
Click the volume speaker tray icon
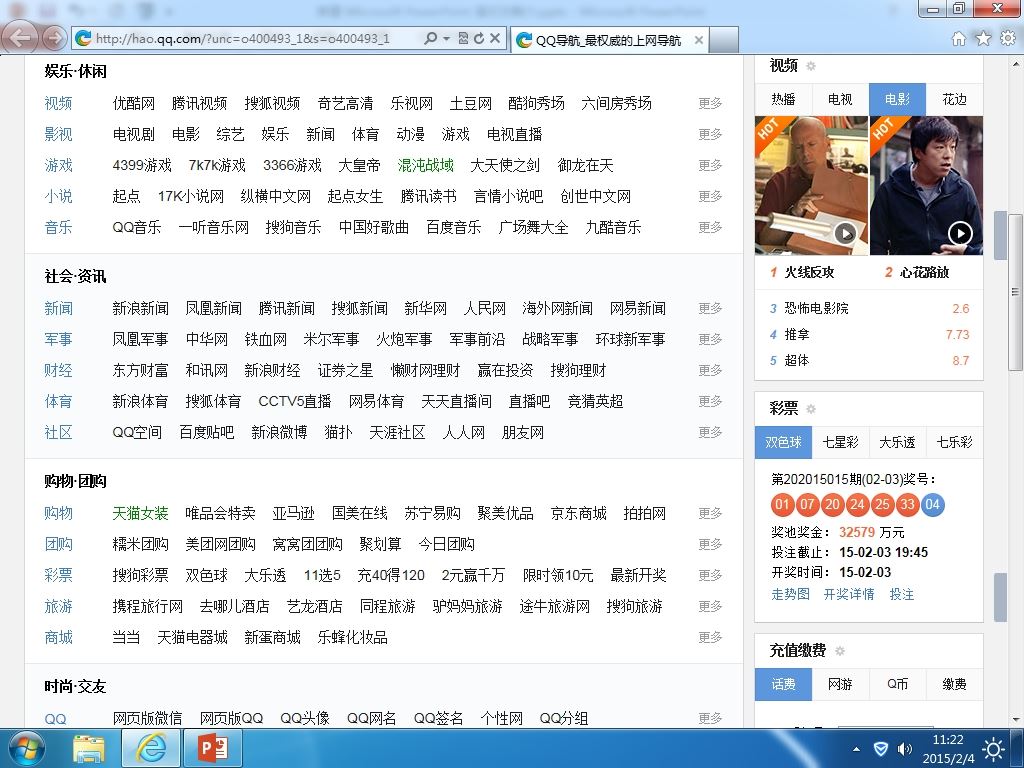(904, 749)
